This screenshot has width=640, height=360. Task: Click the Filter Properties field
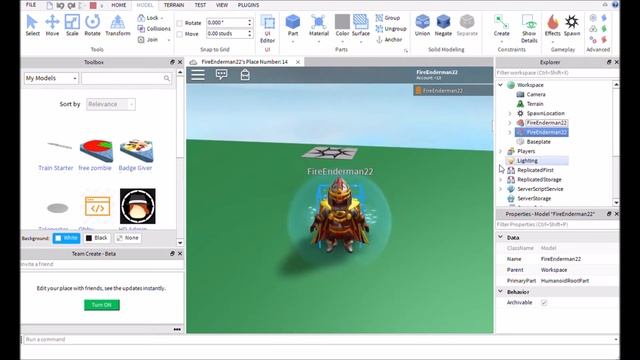pos(558,224)
